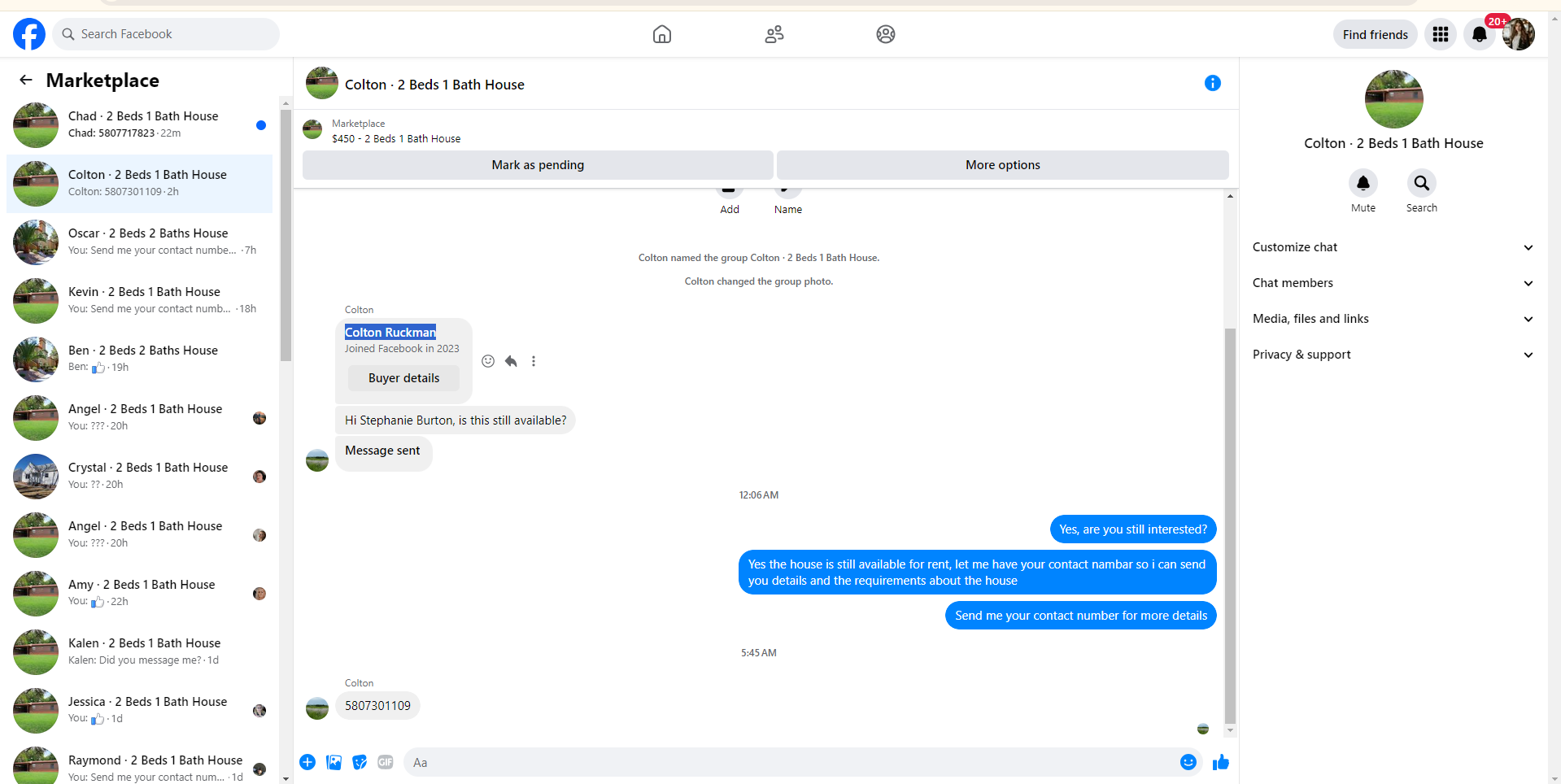Click Find friends button

(1376, 34)
